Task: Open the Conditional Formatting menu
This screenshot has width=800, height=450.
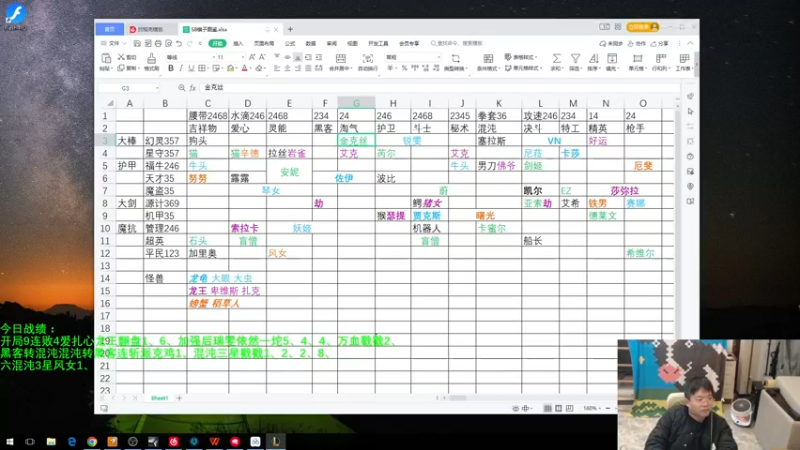Action: point(488,61)
